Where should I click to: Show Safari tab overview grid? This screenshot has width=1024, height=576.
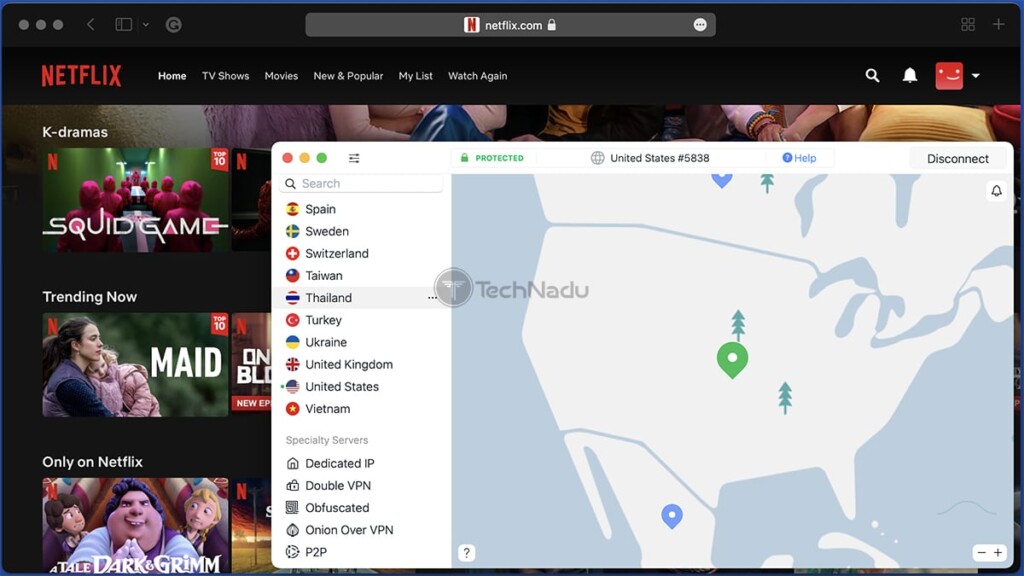coord(968,25)
